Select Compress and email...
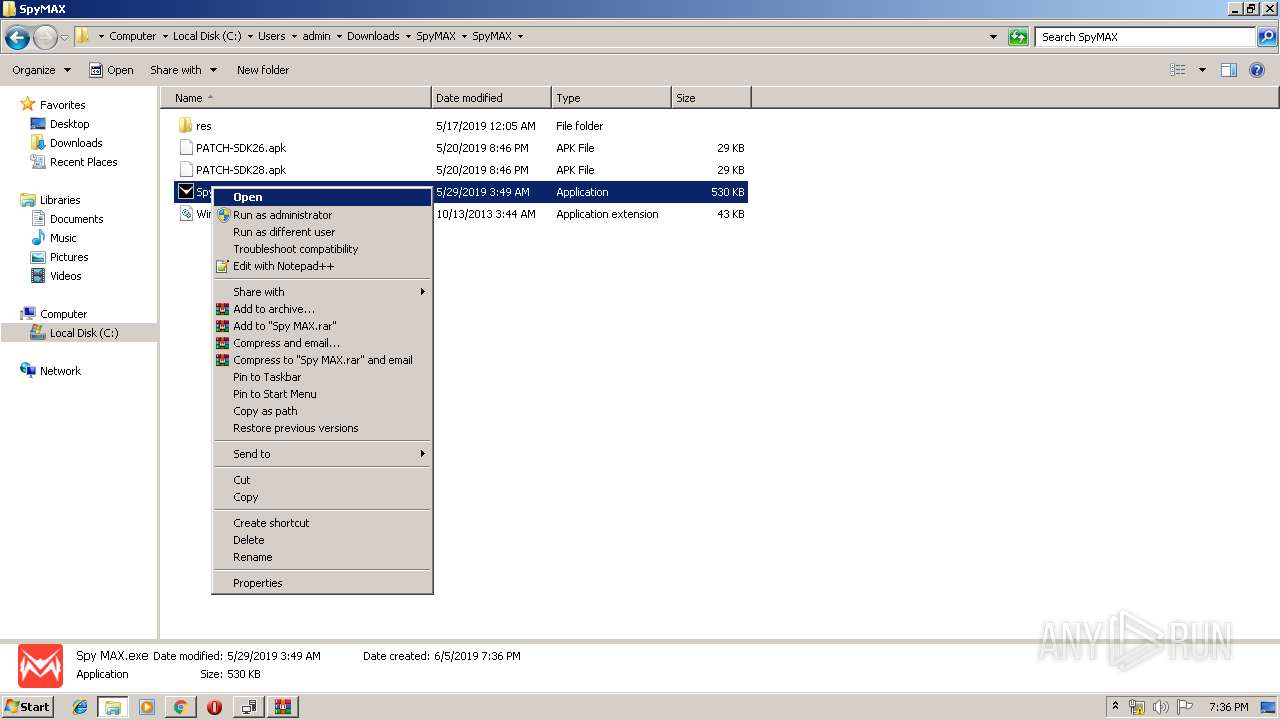 tap(322, 343)
